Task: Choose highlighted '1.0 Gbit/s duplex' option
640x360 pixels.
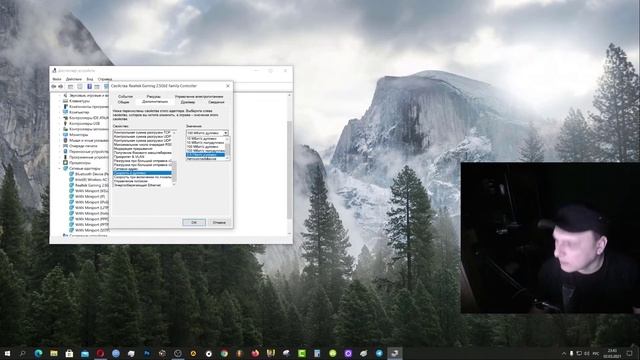Action: click(x=205, y=155)
